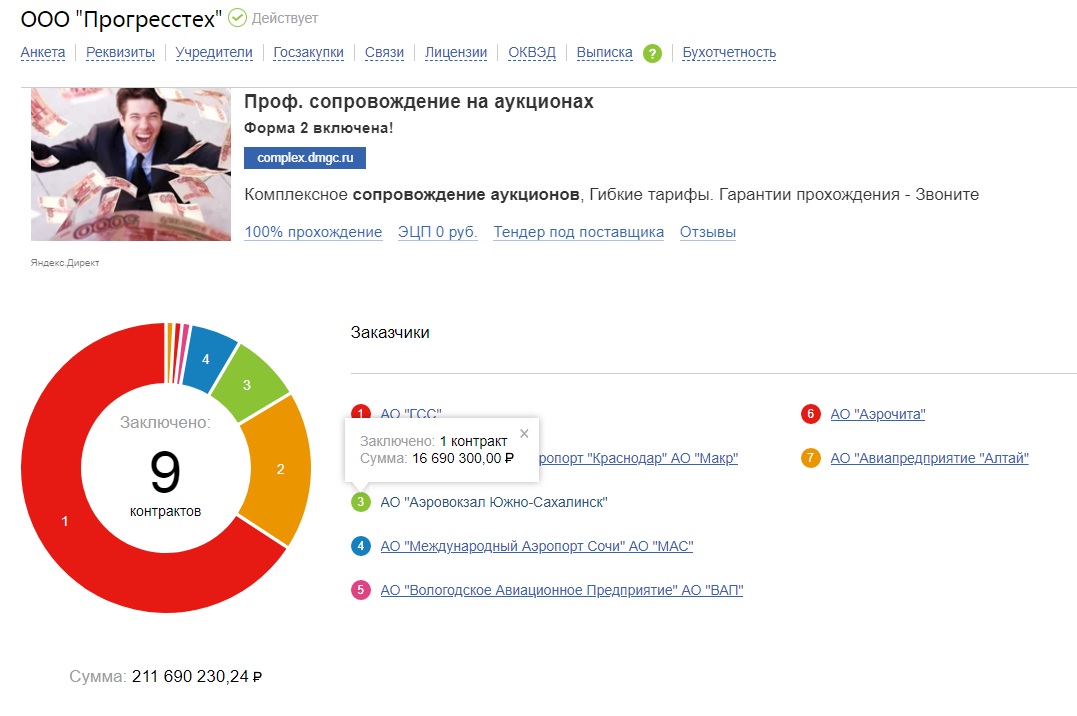Open the АО "Аэрочита" customer link

pos(877,414)
